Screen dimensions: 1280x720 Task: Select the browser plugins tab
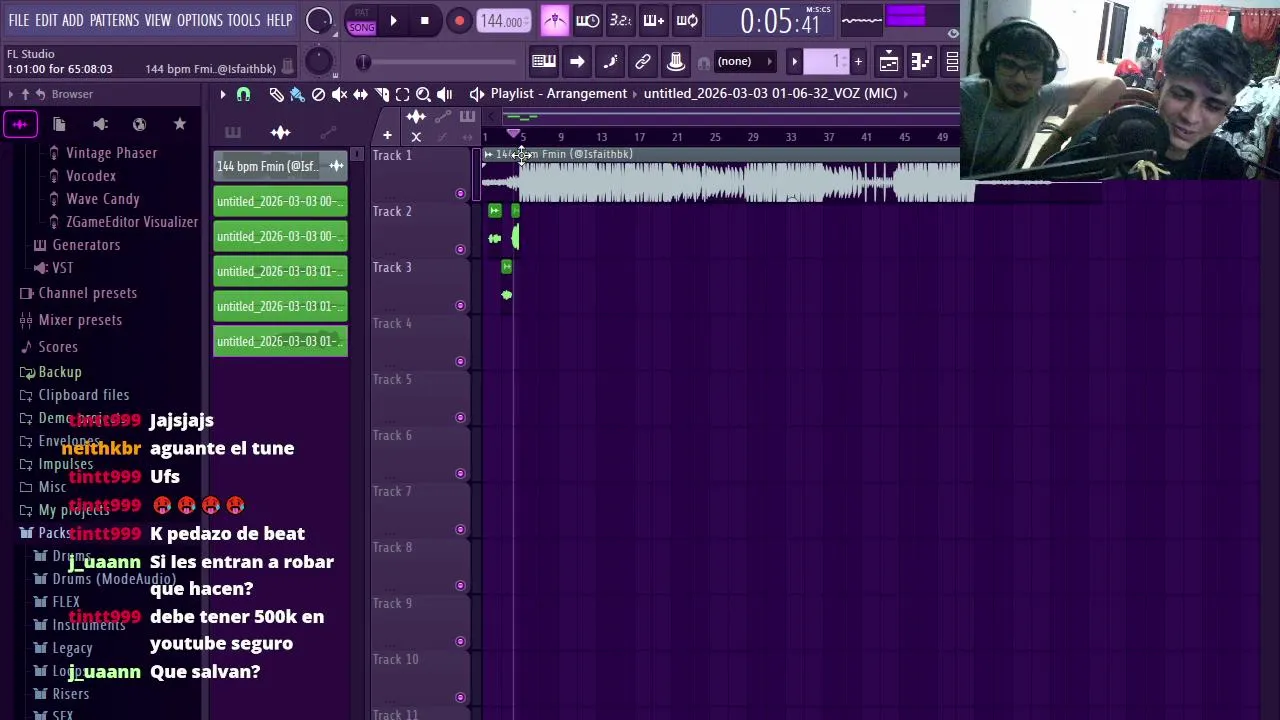[x=100, y=124]
